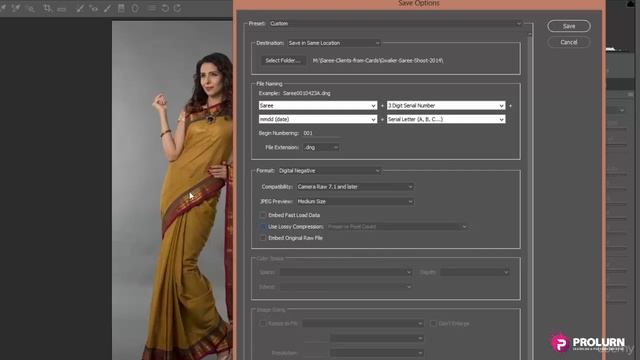Viewport: 640px width, 360px height.
Task: Open JPEG Preview Medium Size dropdown
Action: coord(355,201)
